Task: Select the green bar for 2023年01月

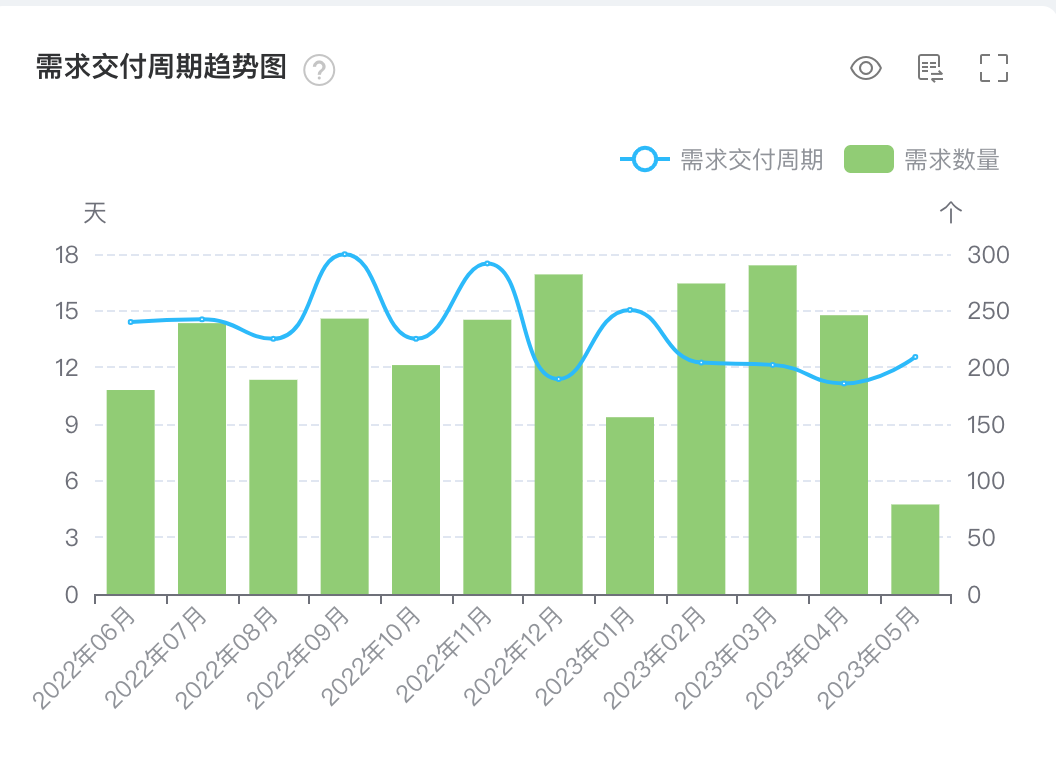Action: coord(630,506)
